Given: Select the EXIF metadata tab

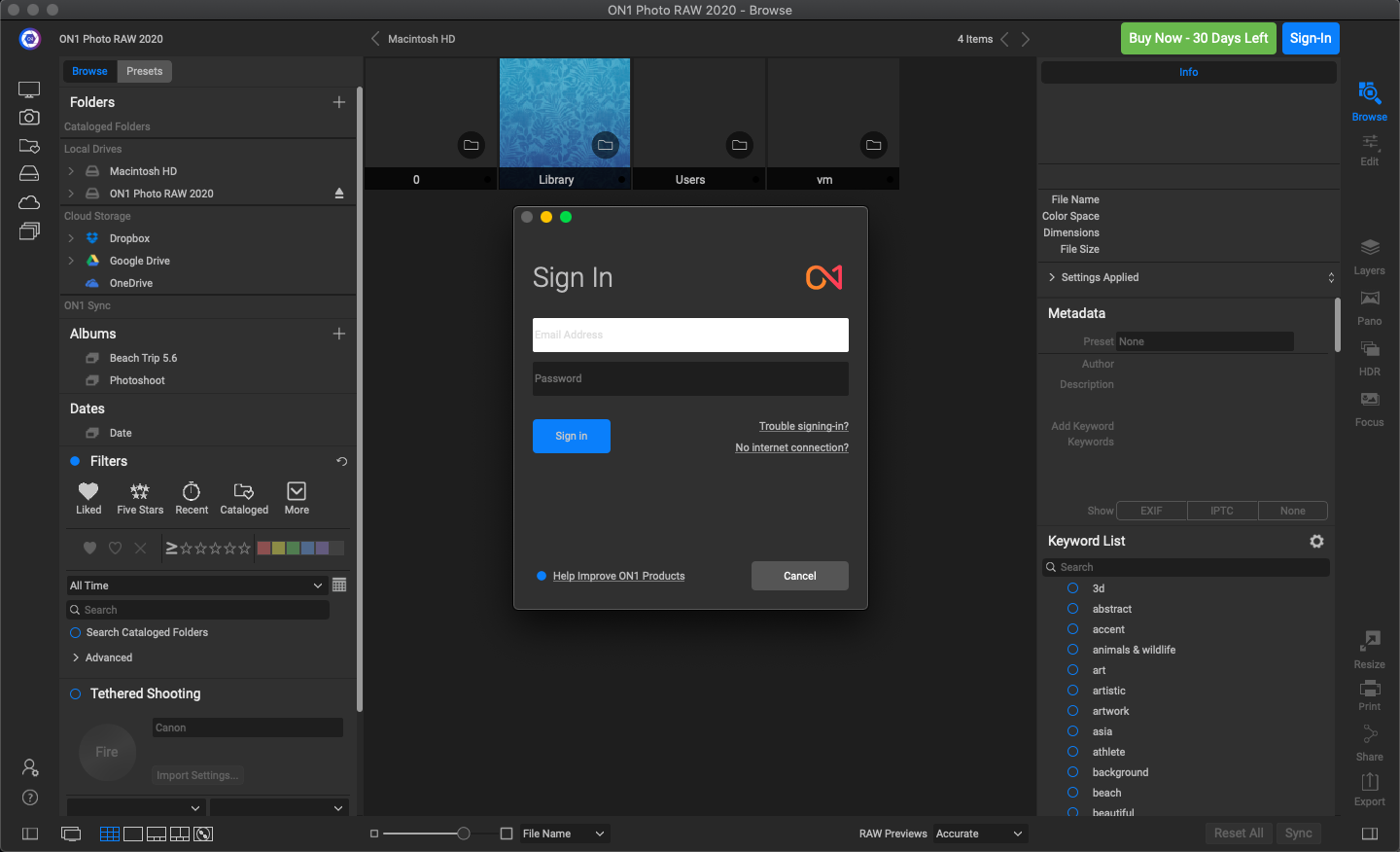Looking at the screenshot, I should 1151,511.
